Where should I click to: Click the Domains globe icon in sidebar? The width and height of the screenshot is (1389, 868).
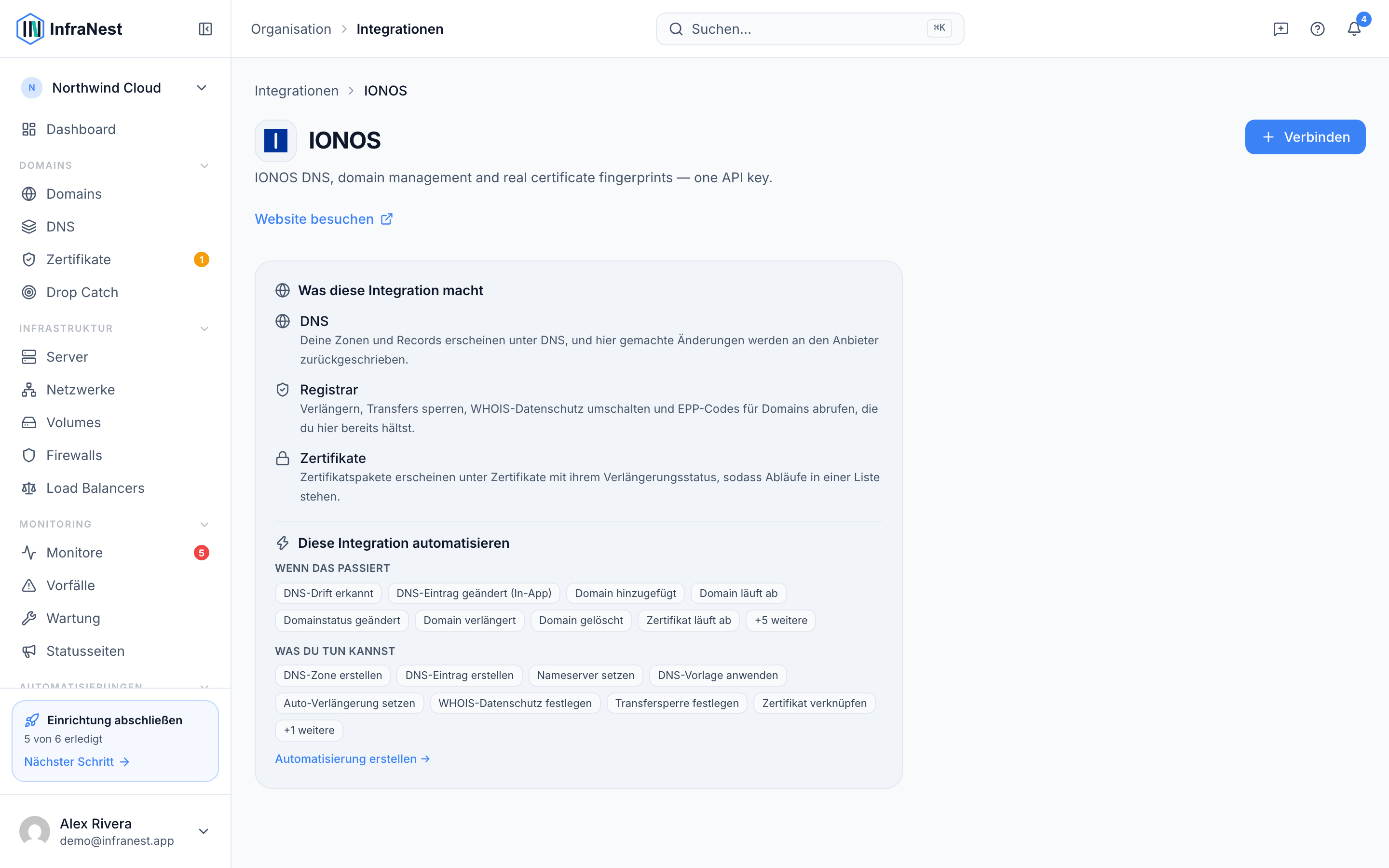[29, 194]
